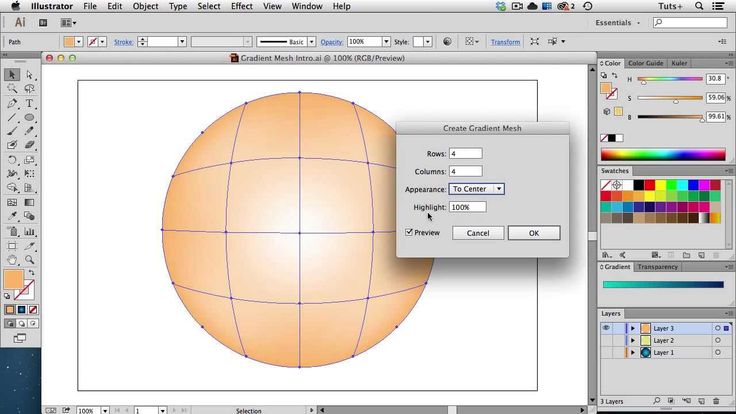This screenshot has width=736, height=414.
Task: Click Cancel in Create Gradient Mesh dialog
Action: click(477, 233)
